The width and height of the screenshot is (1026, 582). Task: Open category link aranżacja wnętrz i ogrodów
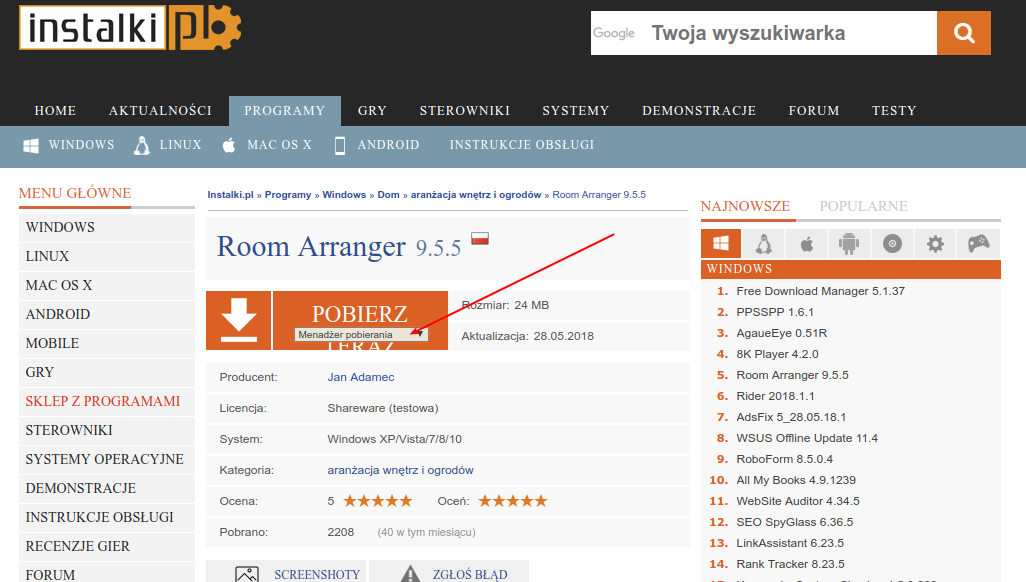coord(400,470)
